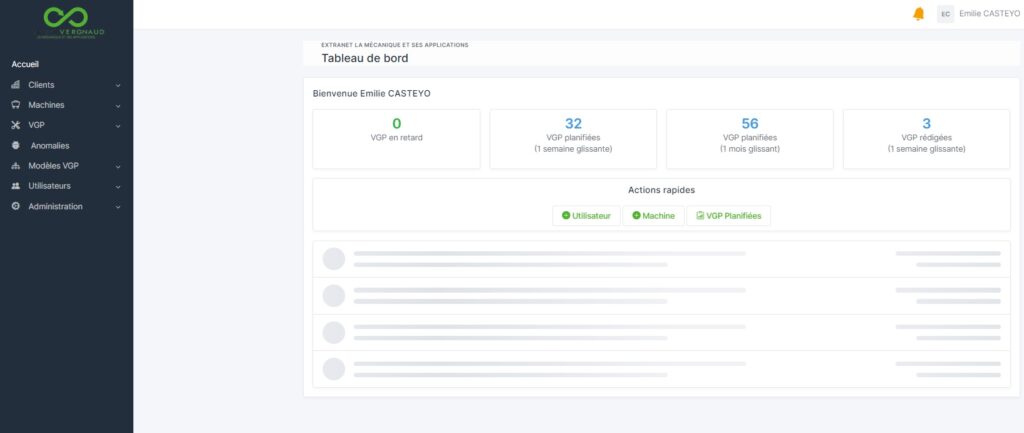
Task: Click the Utilisateur quick action button
Action: tap(586, 216)
